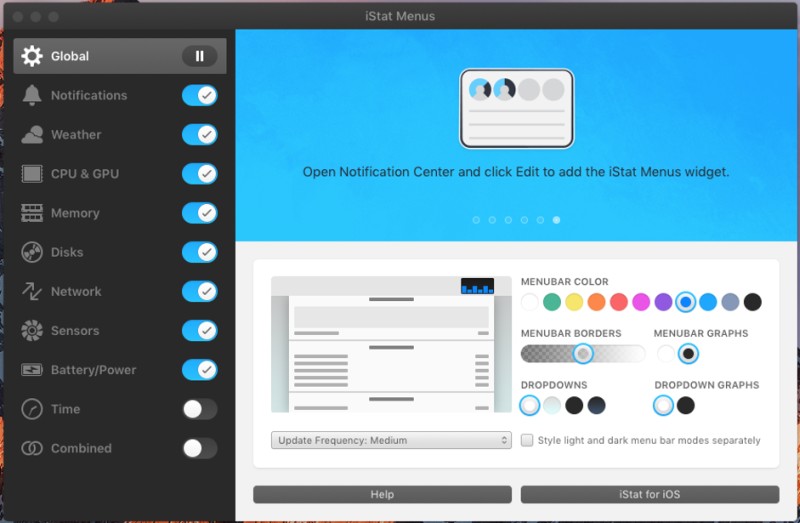Select the light blue menubar color
The width and height of the screenshot is (800, 523).
click(x=708, y=302)
